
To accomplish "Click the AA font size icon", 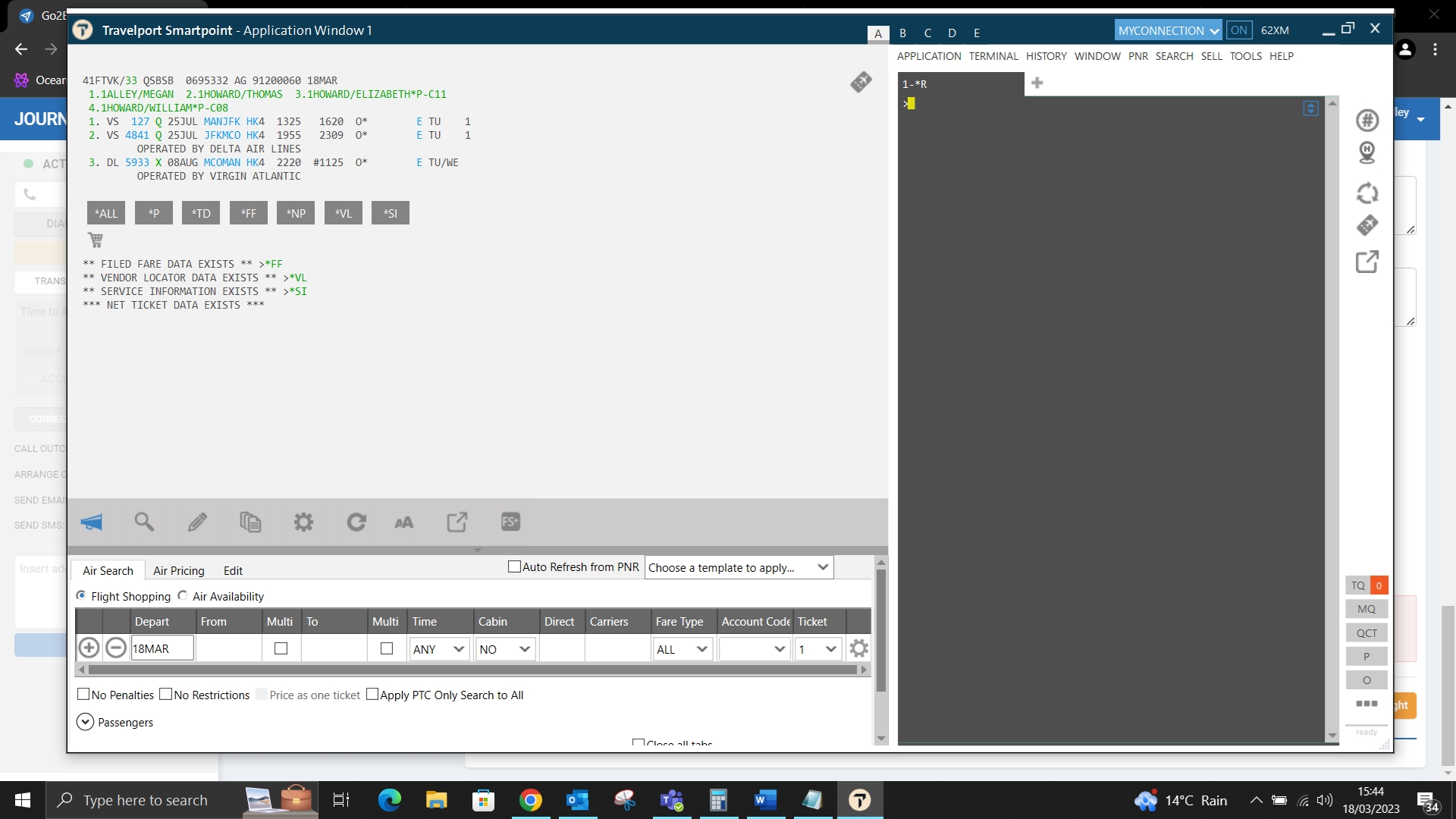I will click(x=404, y=522).
